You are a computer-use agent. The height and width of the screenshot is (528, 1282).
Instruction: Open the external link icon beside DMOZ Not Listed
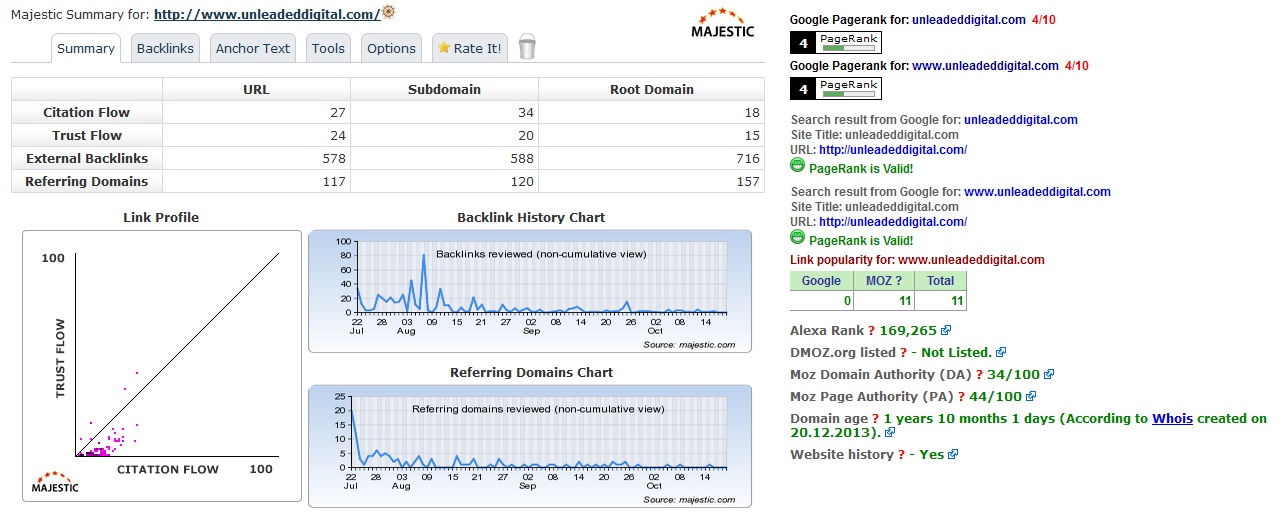pyautogui.click(x=1001, y=352)
